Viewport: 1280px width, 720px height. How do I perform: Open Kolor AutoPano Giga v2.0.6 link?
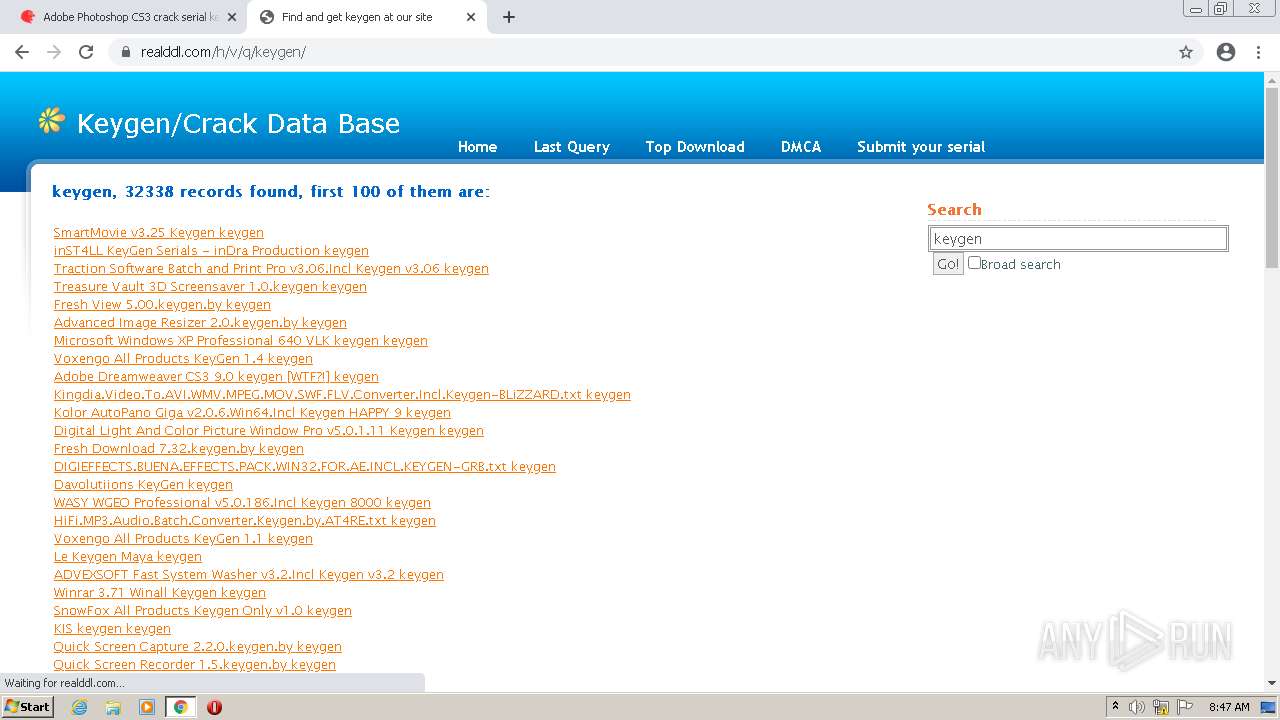(x=252, y=413)
